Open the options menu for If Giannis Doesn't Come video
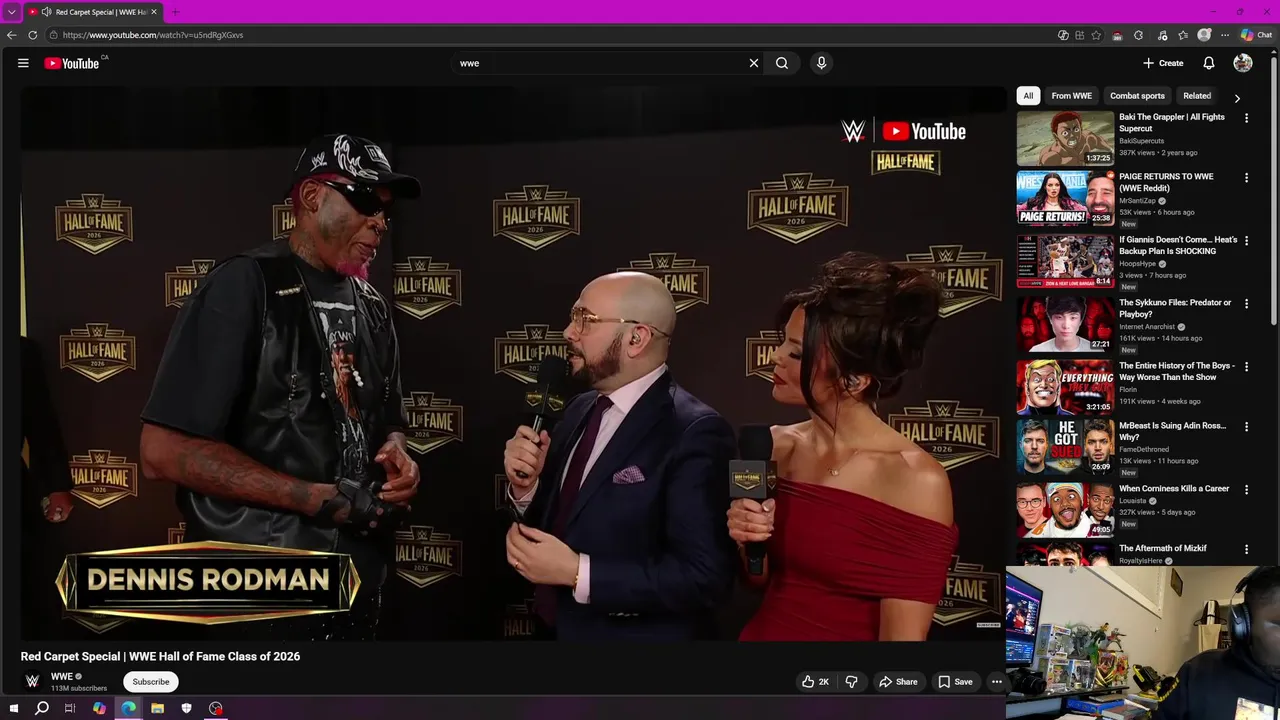 coord(1246,241)
